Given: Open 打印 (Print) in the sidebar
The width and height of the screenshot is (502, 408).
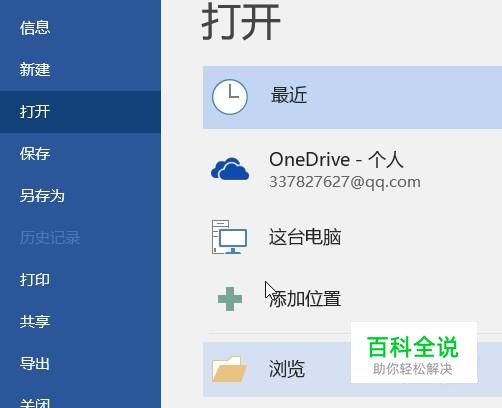Looking at the screenshot, I should (x=80, y=280).
